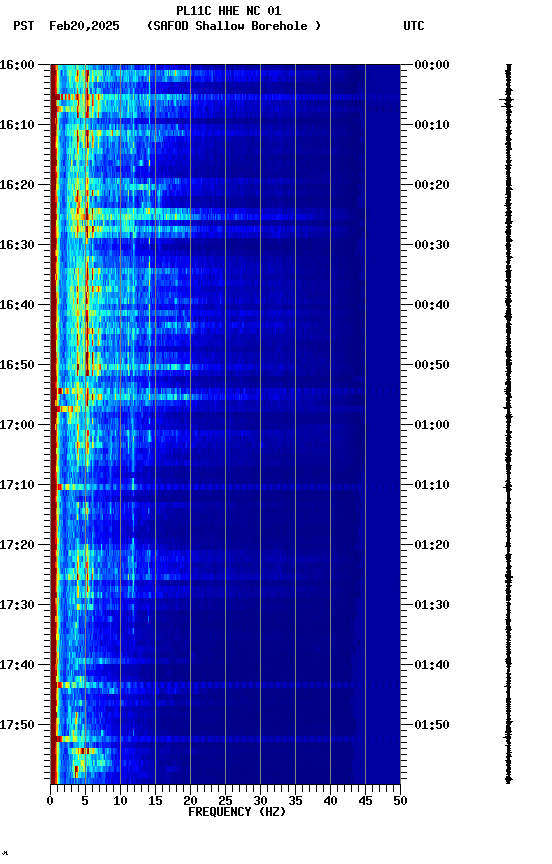Click the 17:40 PST time label
Image resolution: width=552 pixels, height=864 pixels.
pos(17,665)
